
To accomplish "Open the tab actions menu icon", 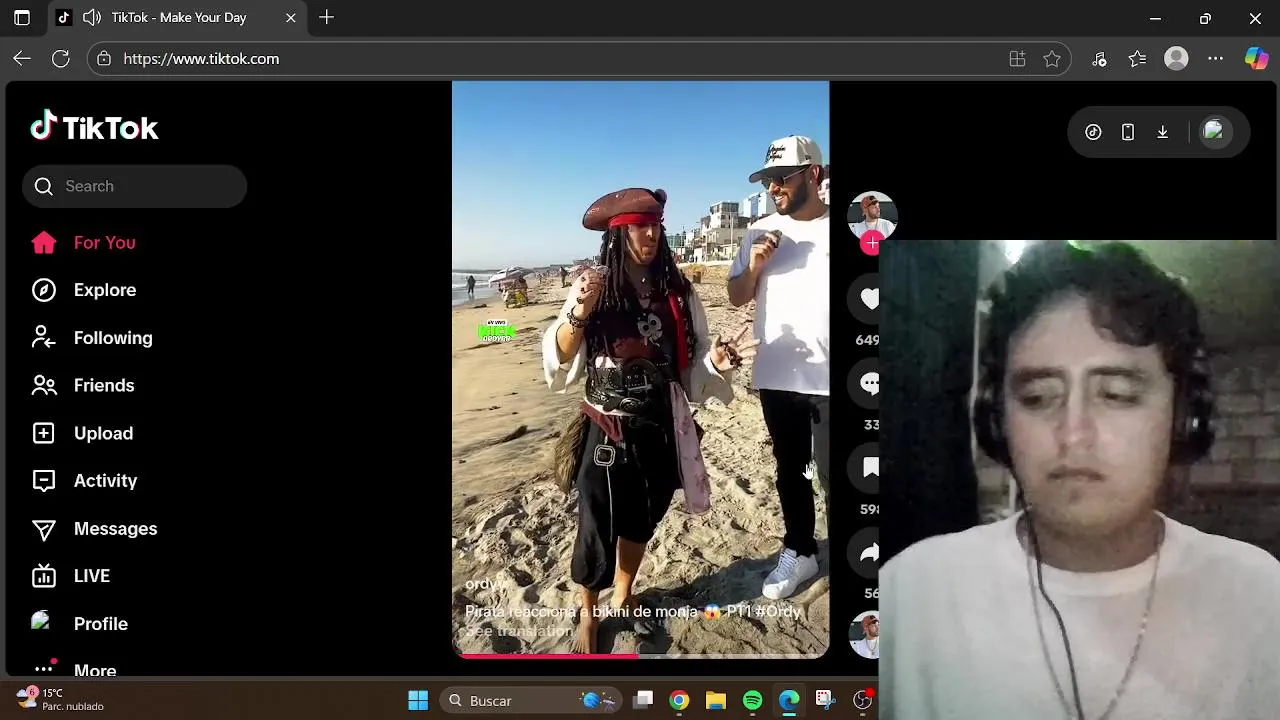I will click(x=22, y=17).
